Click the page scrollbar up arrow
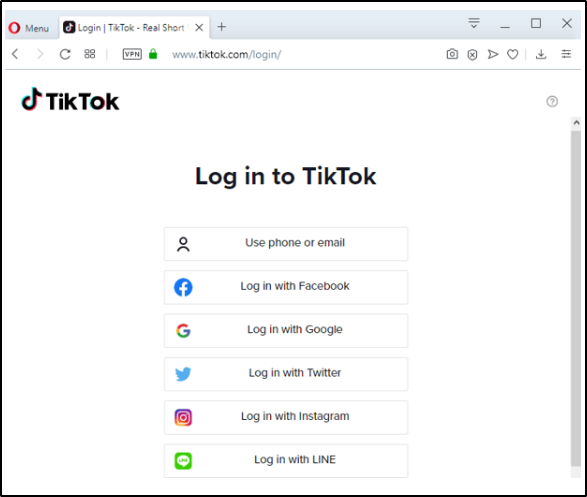Screen dimensions: 587x497 [576, 122]
